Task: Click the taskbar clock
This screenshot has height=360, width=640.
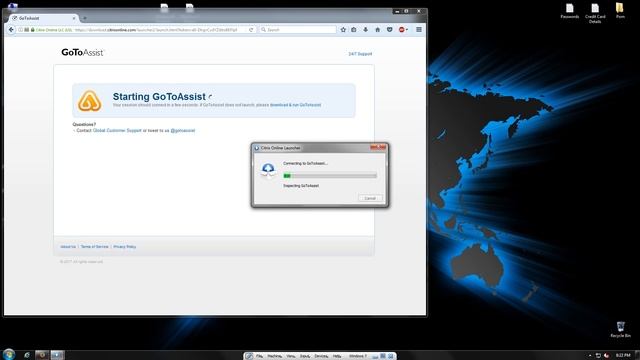Action: pyautogui.click(x=623, y=356)
